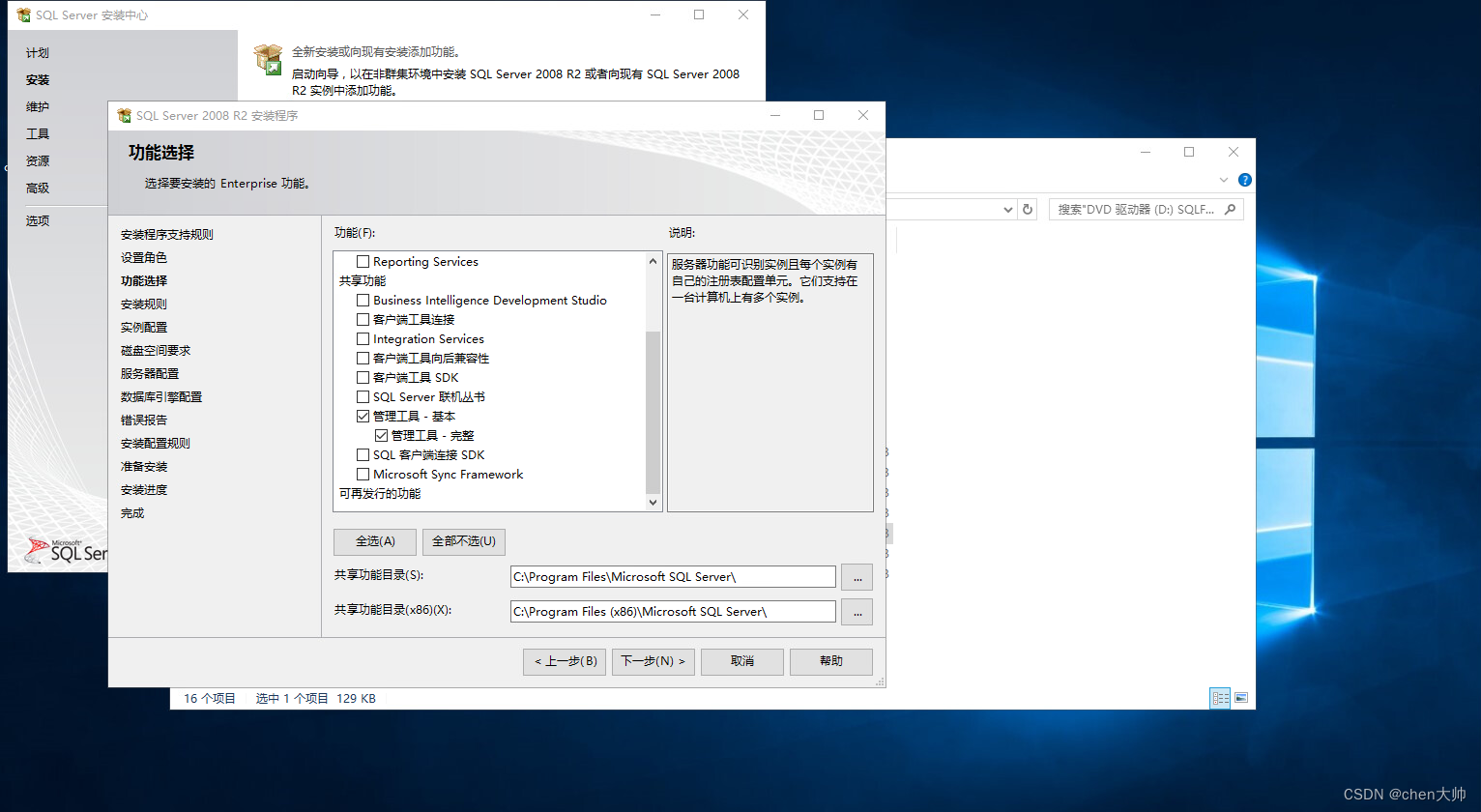The image size is (1481, 812).
Task: Click the 全部不选(U) button
Action: [x=464, y=541]
